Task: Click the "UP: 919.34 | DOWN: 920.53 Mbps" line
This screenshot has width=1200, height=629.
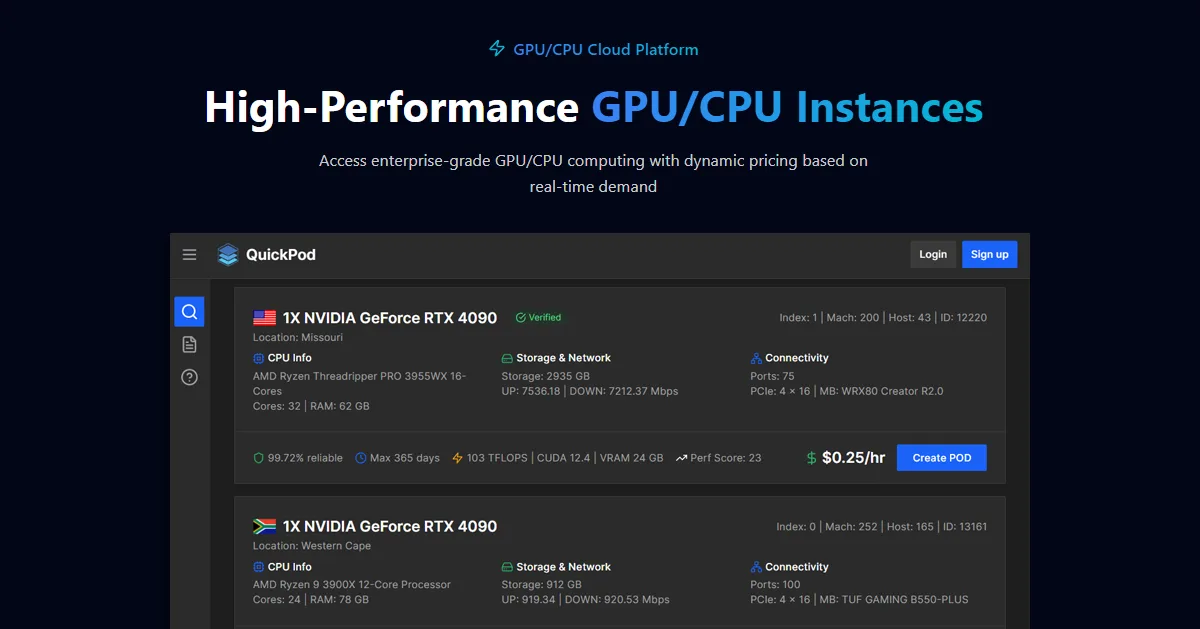Action: tap(585, 600)
